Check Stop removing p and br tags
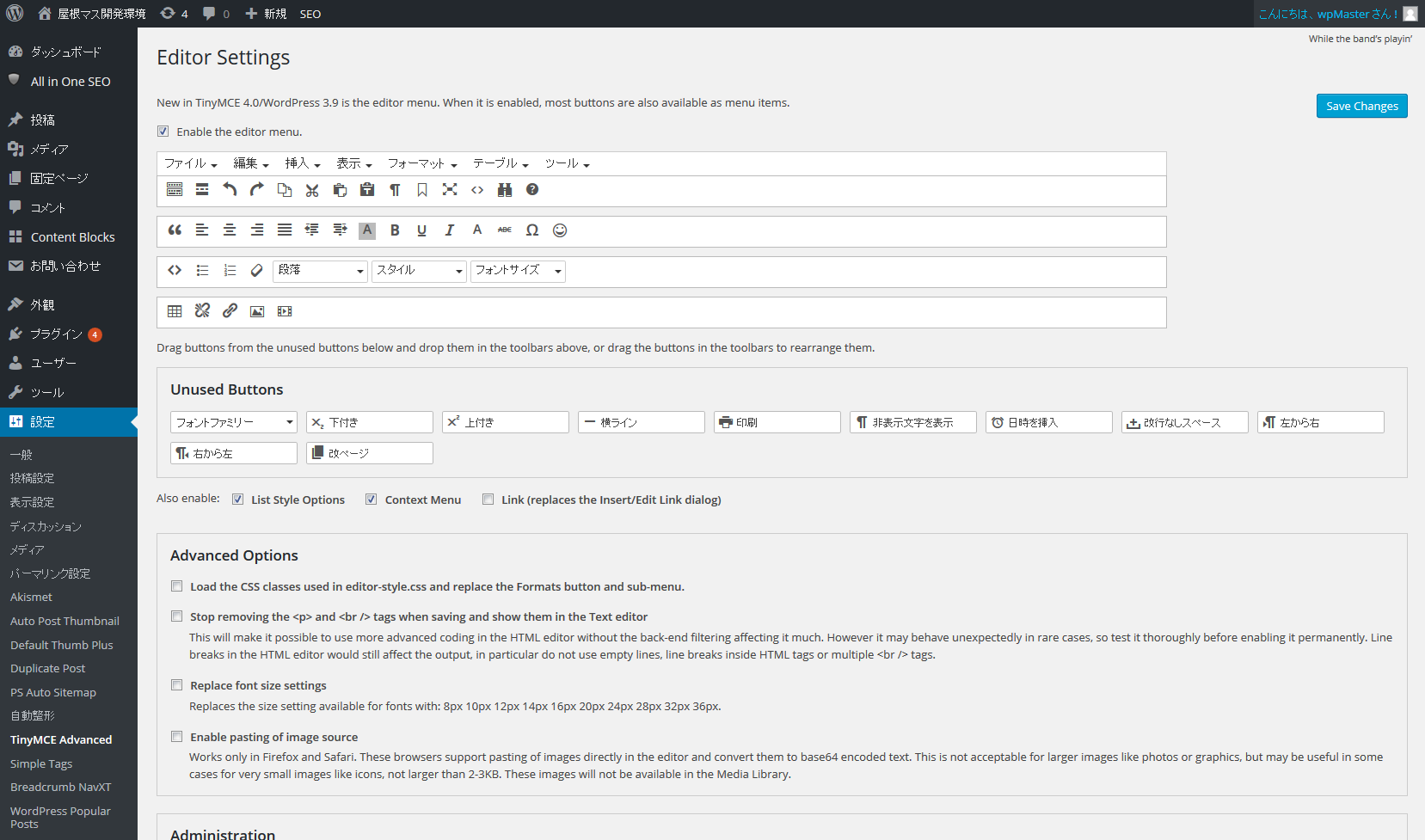This screenshot has width=1425, height=840. tap(176, 616)
